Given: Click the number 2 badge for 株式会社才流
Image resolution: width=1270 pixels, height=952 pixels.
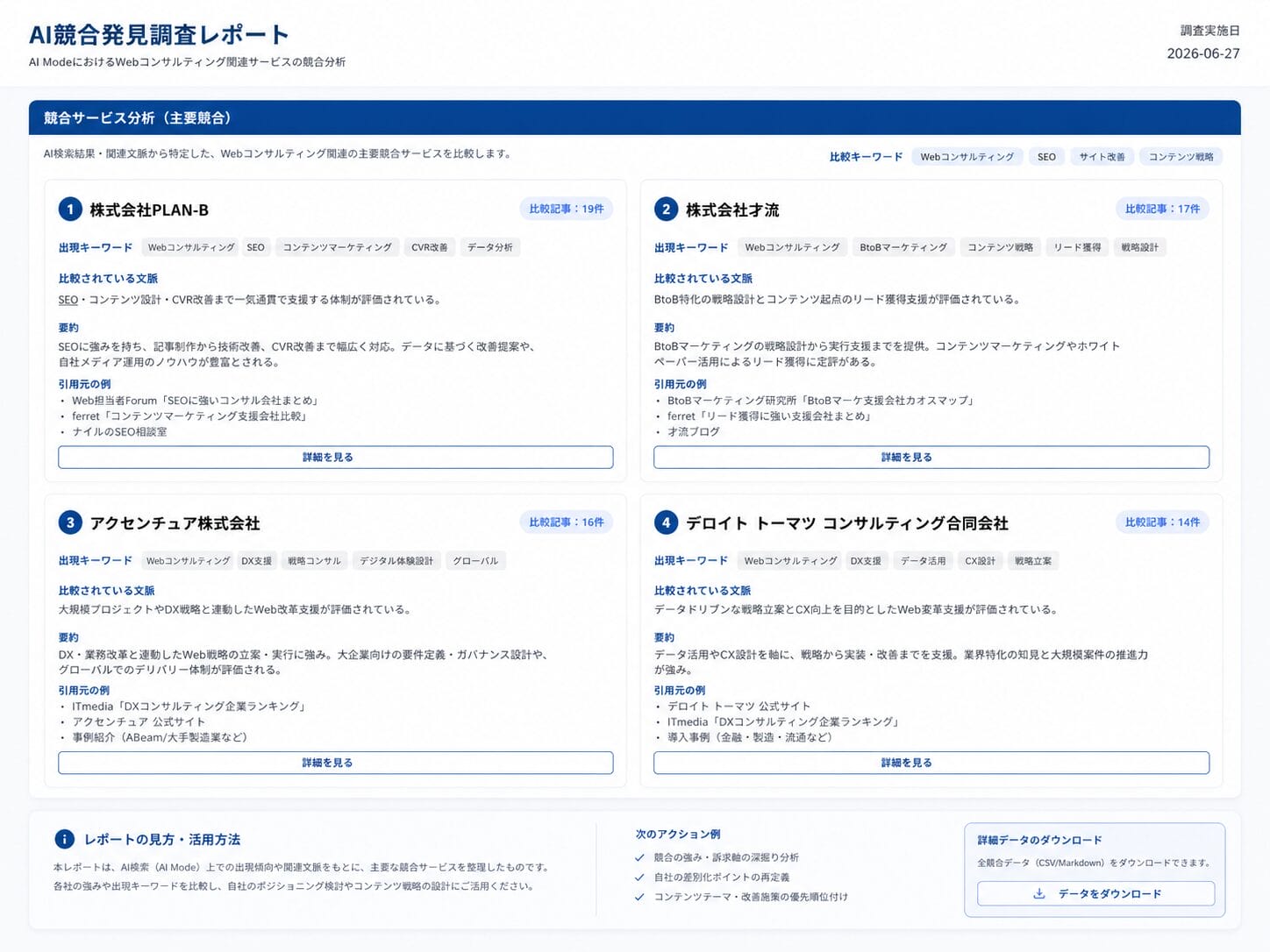Looking at the screenshot, I should [666, 210].
